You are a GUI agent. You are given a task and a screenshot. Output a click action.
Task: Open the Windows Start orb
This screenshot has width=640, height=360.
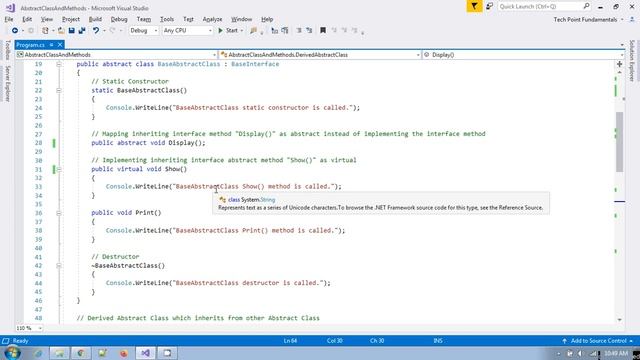12,353
